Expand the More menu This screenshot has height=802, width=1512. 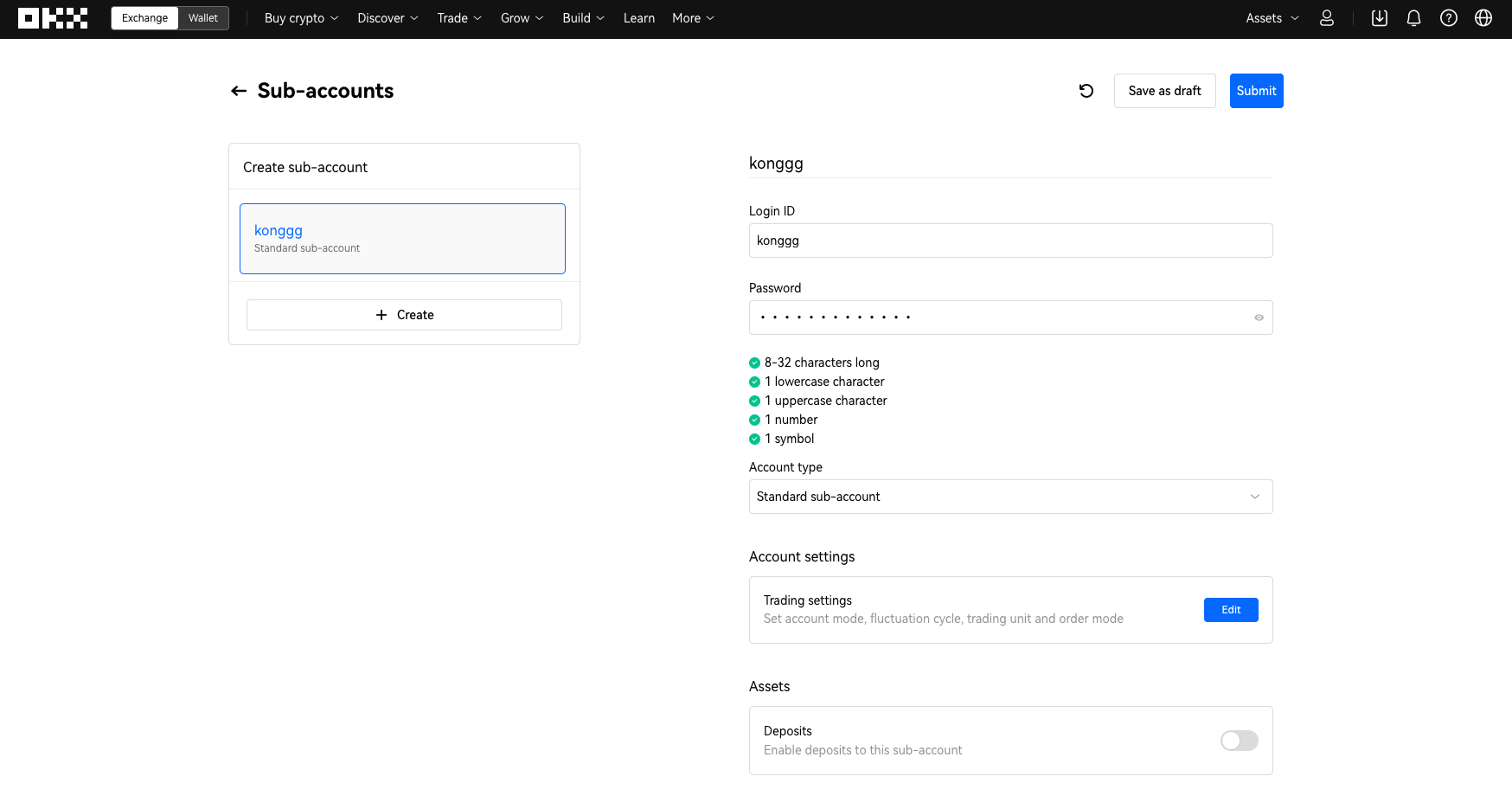click(693, 18)
